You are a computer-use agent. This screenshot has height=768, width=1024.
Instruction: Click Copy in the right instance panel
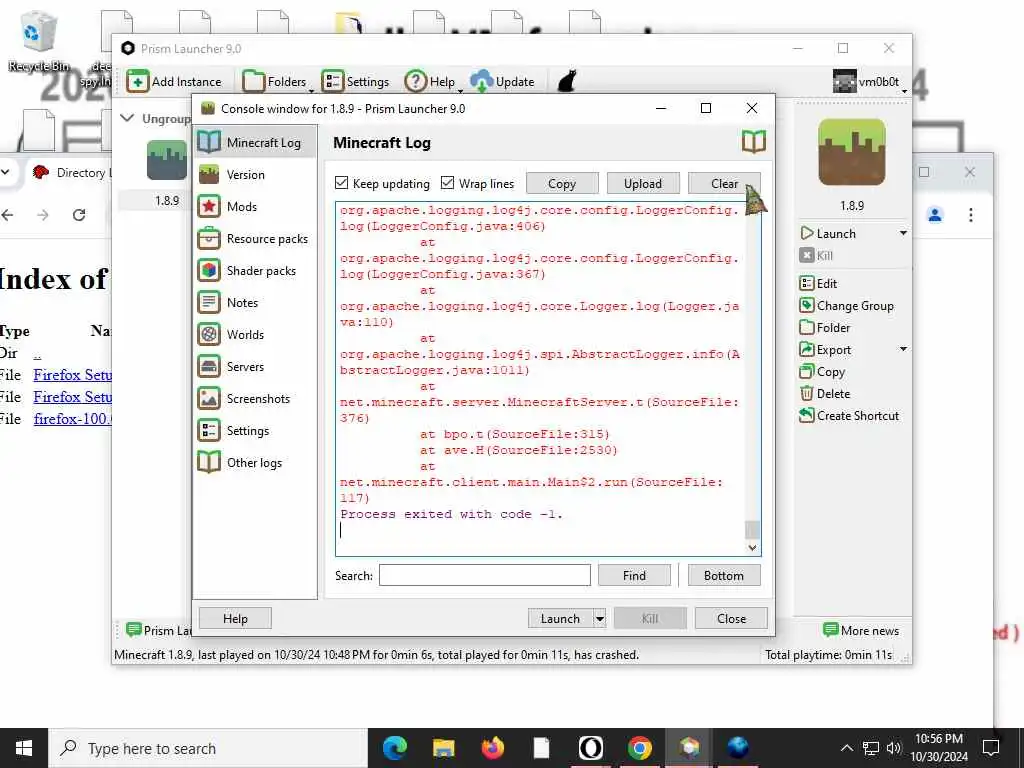822,372
